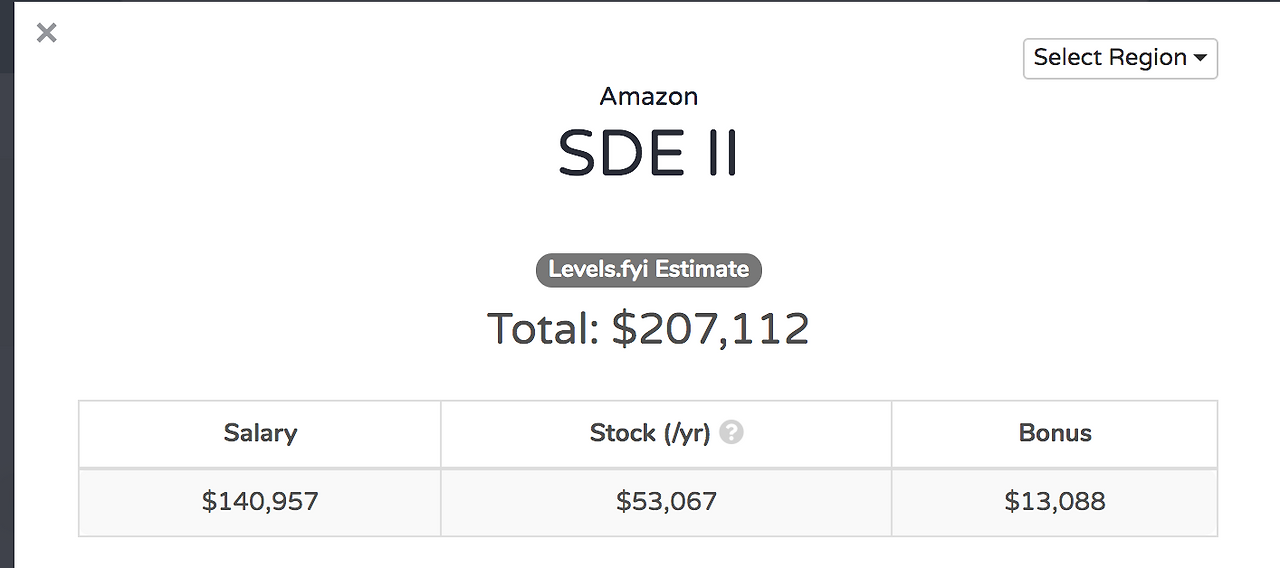Image resolution: width=1280 pixels, height=568 pixels.
Task: Click the dimmed background left of popup
Action: [5, 300]
